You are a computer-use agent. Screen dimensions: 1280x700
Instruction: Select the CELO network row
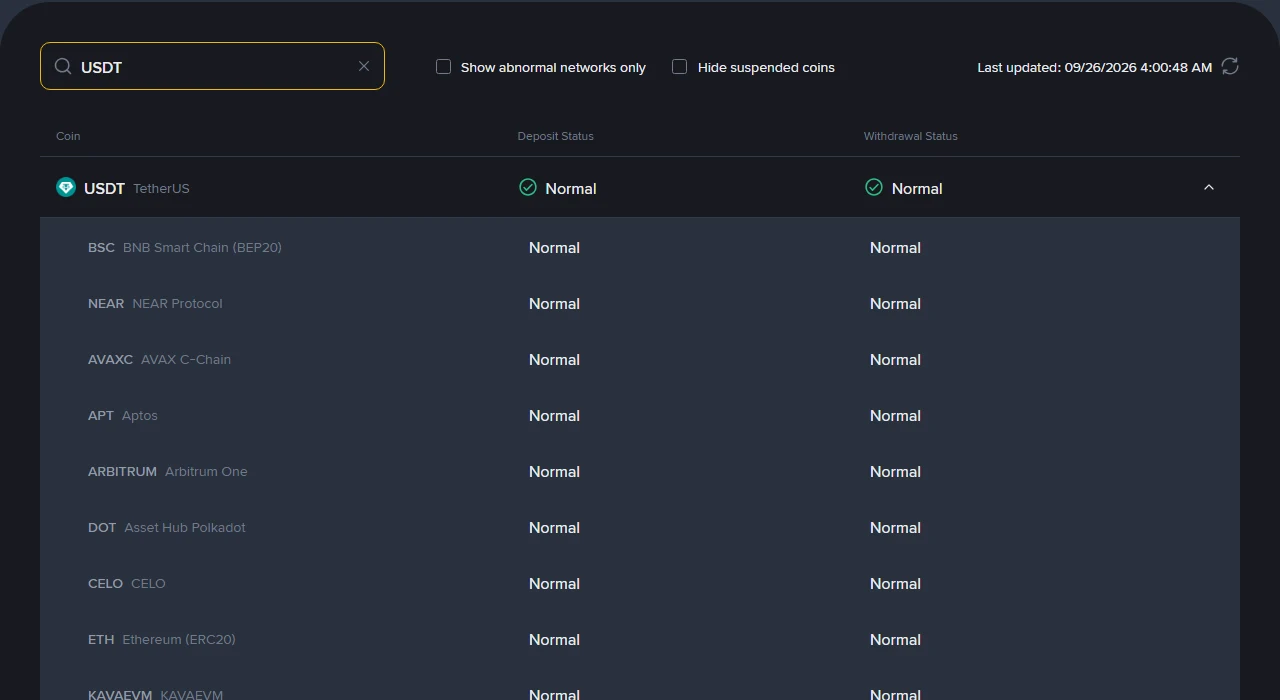click(x=640, y=583)
